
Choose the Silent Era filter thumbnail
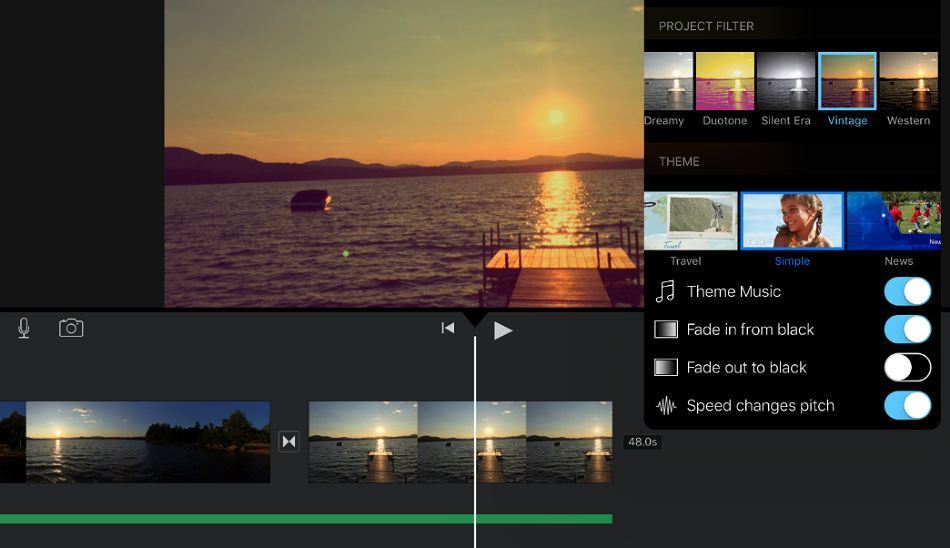click(x=786, y=81)
